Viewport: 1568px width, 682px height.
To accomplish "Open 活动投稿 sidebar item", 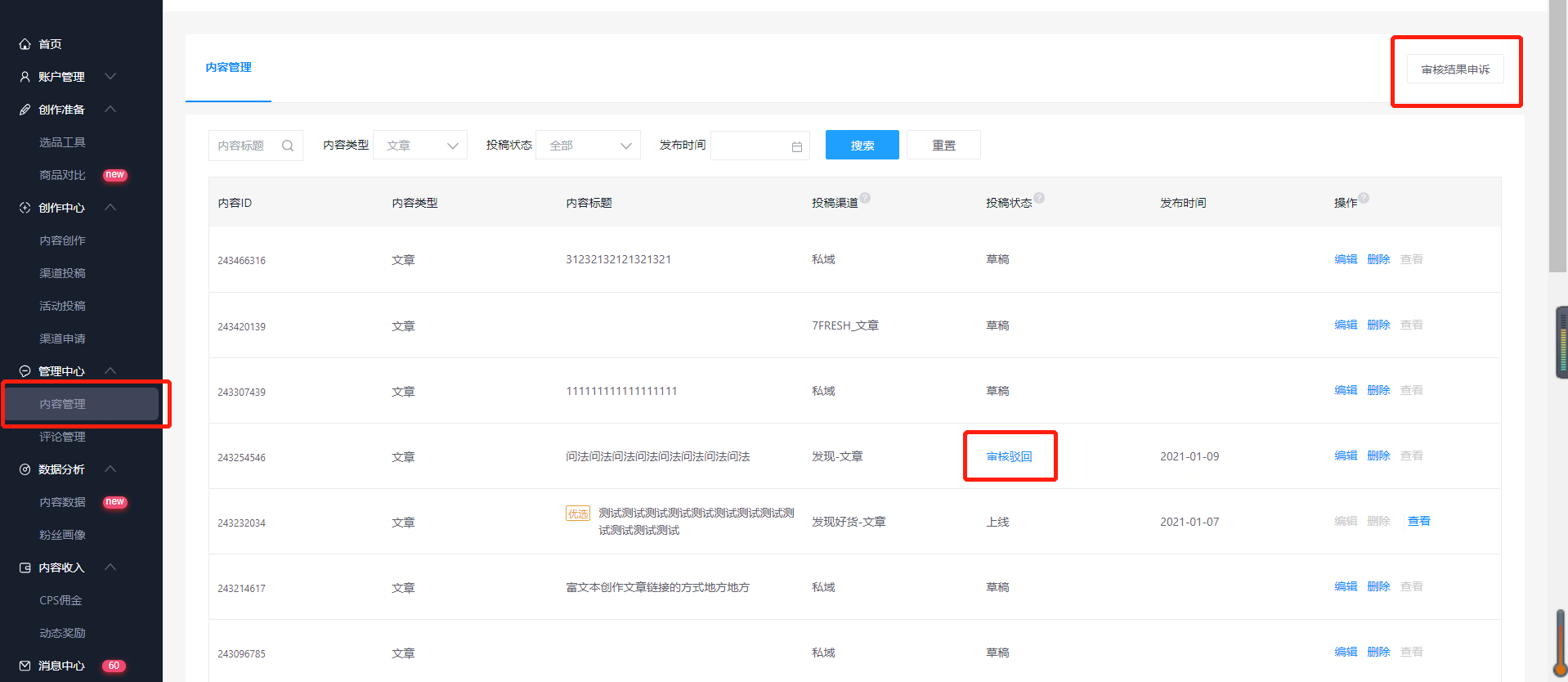I will pyautogui.click(x=62, y=306).
